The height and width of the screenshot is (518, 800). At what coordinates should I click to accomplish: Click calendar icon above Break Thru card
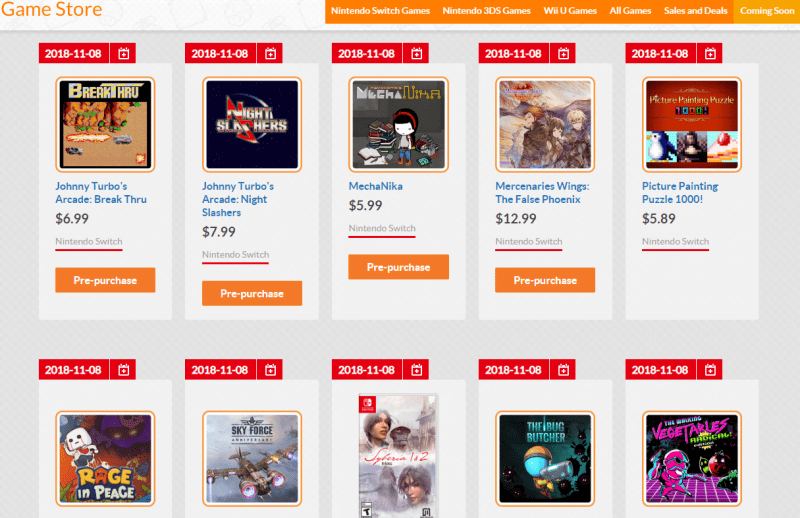123,54
